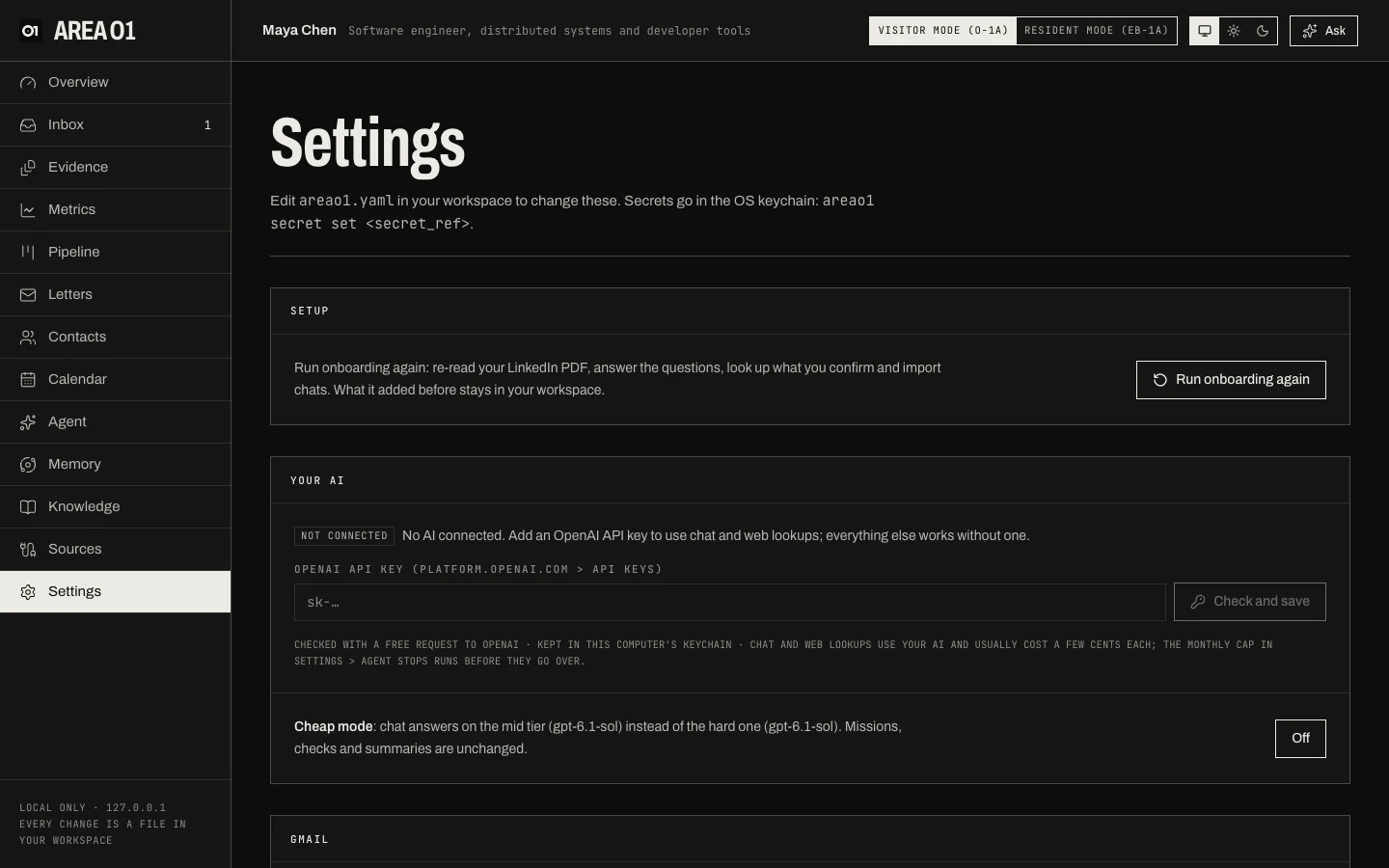Open the Pipeline section
1389x868 pixels.
tap(116, 253)
